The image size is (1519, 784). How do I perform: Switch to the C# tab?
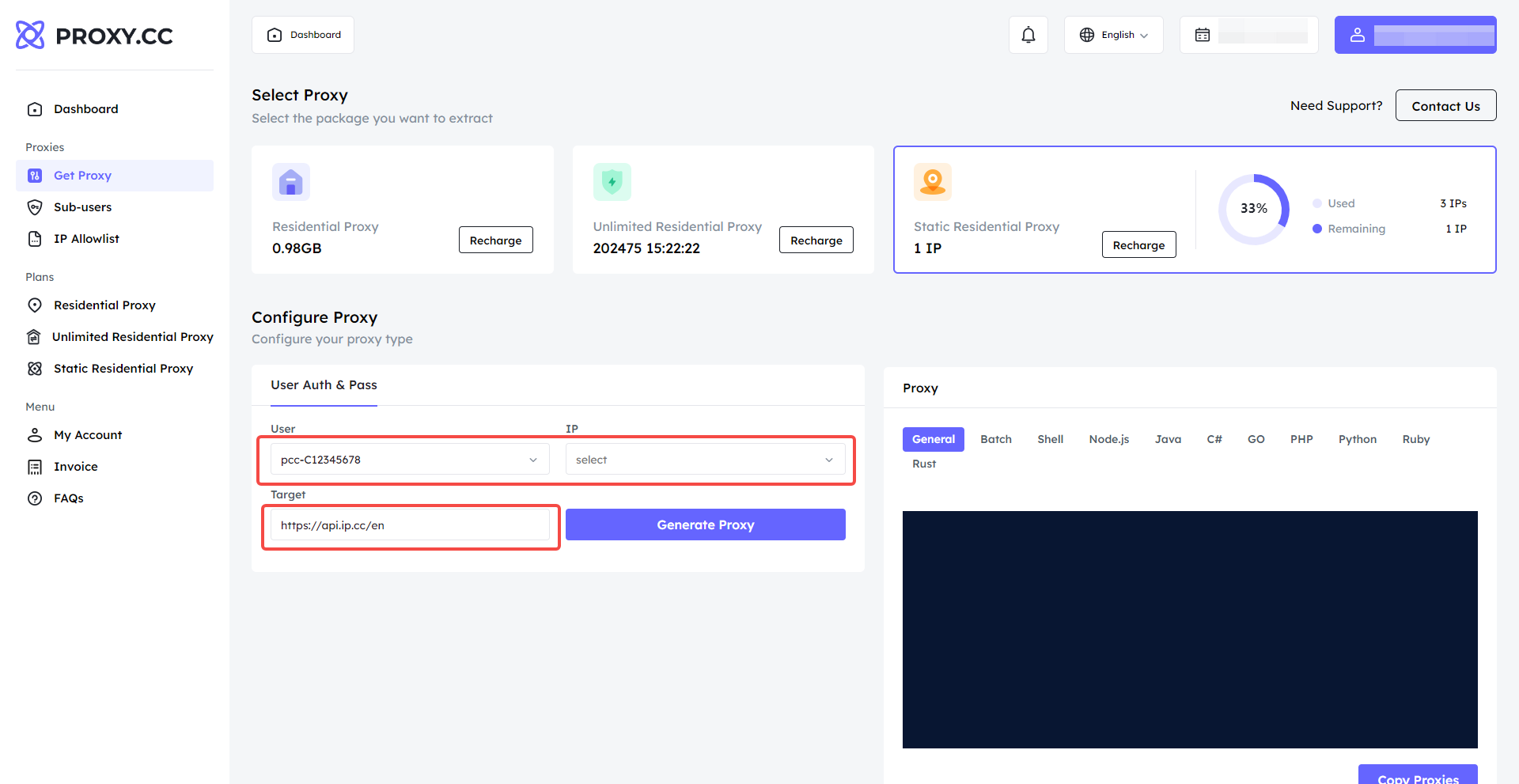(1214, 439)
